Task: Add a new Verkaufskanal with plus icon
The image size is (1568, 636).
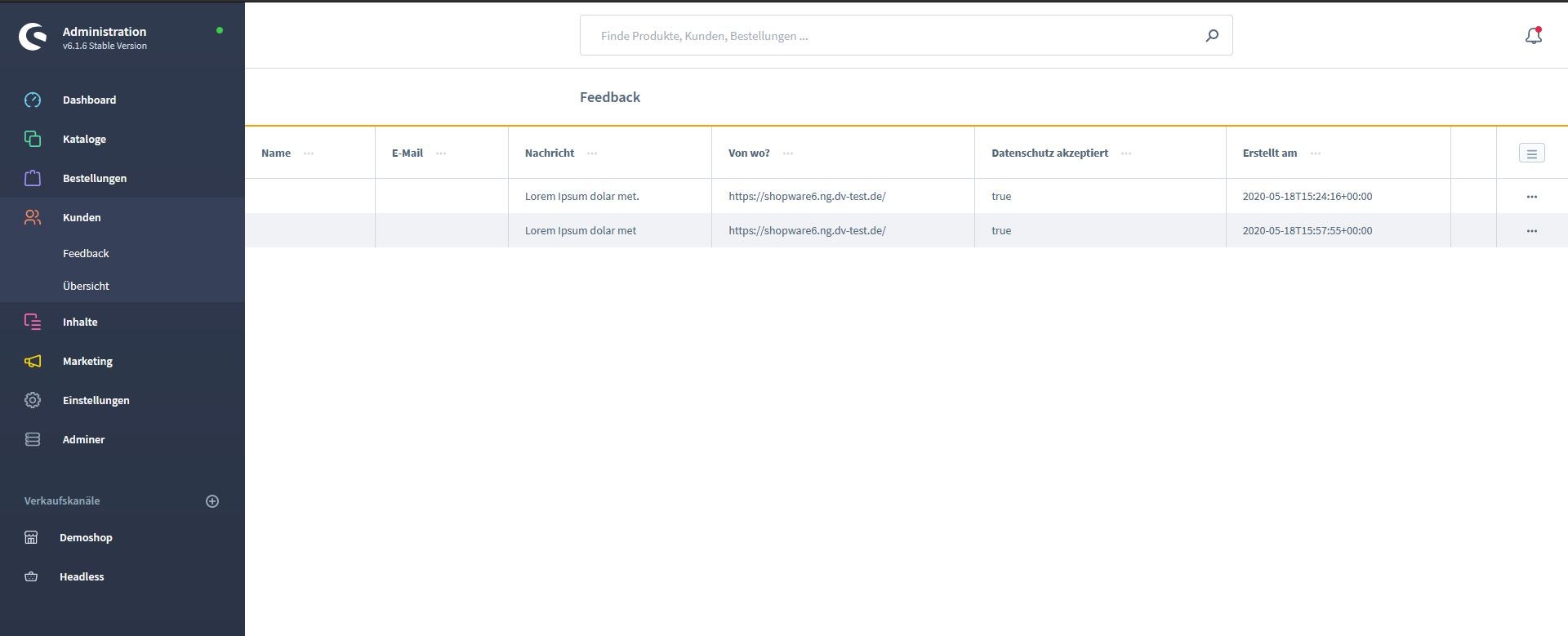Action: (212, 501)
